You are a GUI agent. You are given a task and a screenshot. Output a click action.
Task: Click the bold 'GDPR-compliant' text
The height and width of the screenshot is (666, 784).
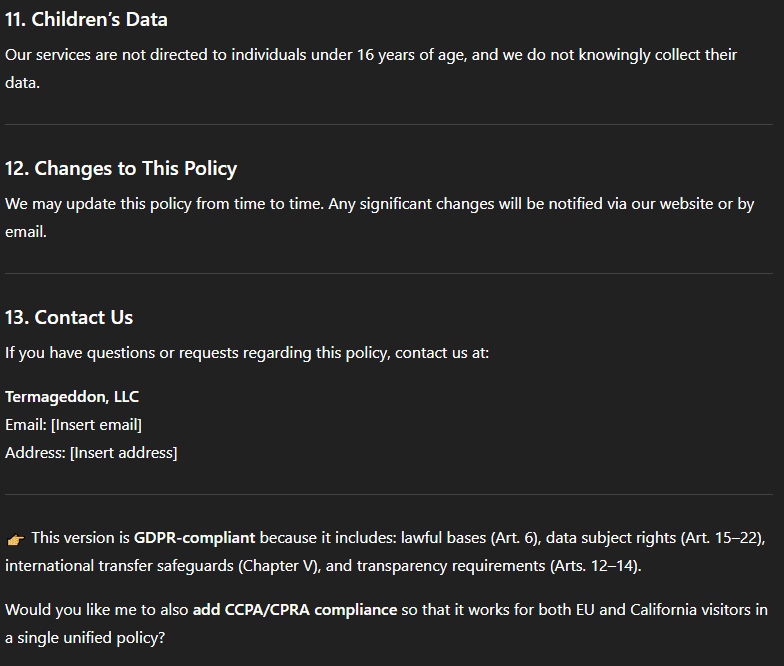[x=194, y=538]
